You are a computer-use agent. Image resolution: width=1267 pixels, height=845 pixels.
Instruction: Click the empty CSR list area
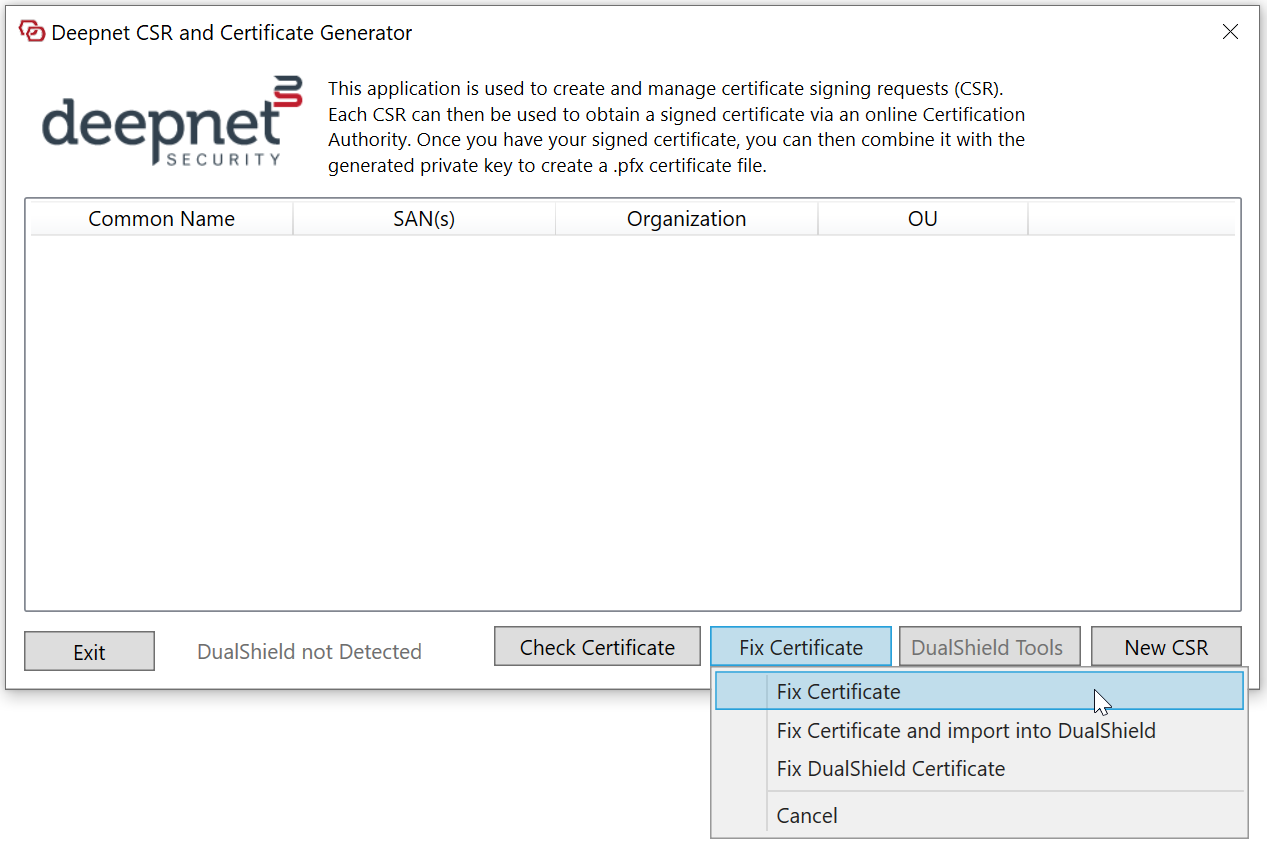coord(632,420)
